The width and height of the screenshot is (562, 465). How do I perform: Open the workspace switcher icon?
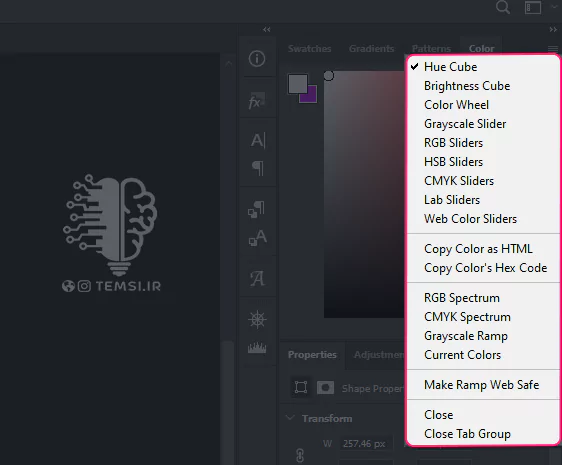(533, 8)
